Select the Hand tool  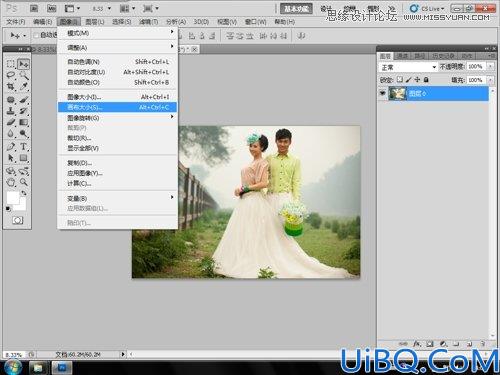pyautogui.click(x=11, y=182)
